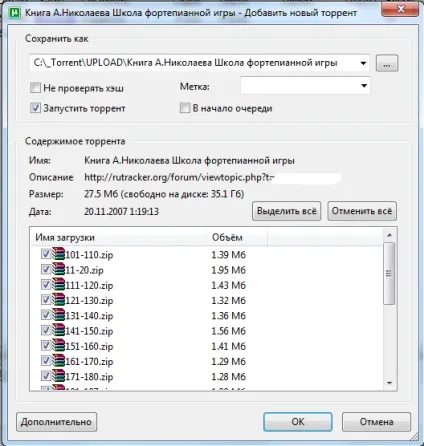Image resolution: width=424 pixels, height=446 pixels.
Task: Select the file name 11-20.zip
Action: tap(85, 270)
